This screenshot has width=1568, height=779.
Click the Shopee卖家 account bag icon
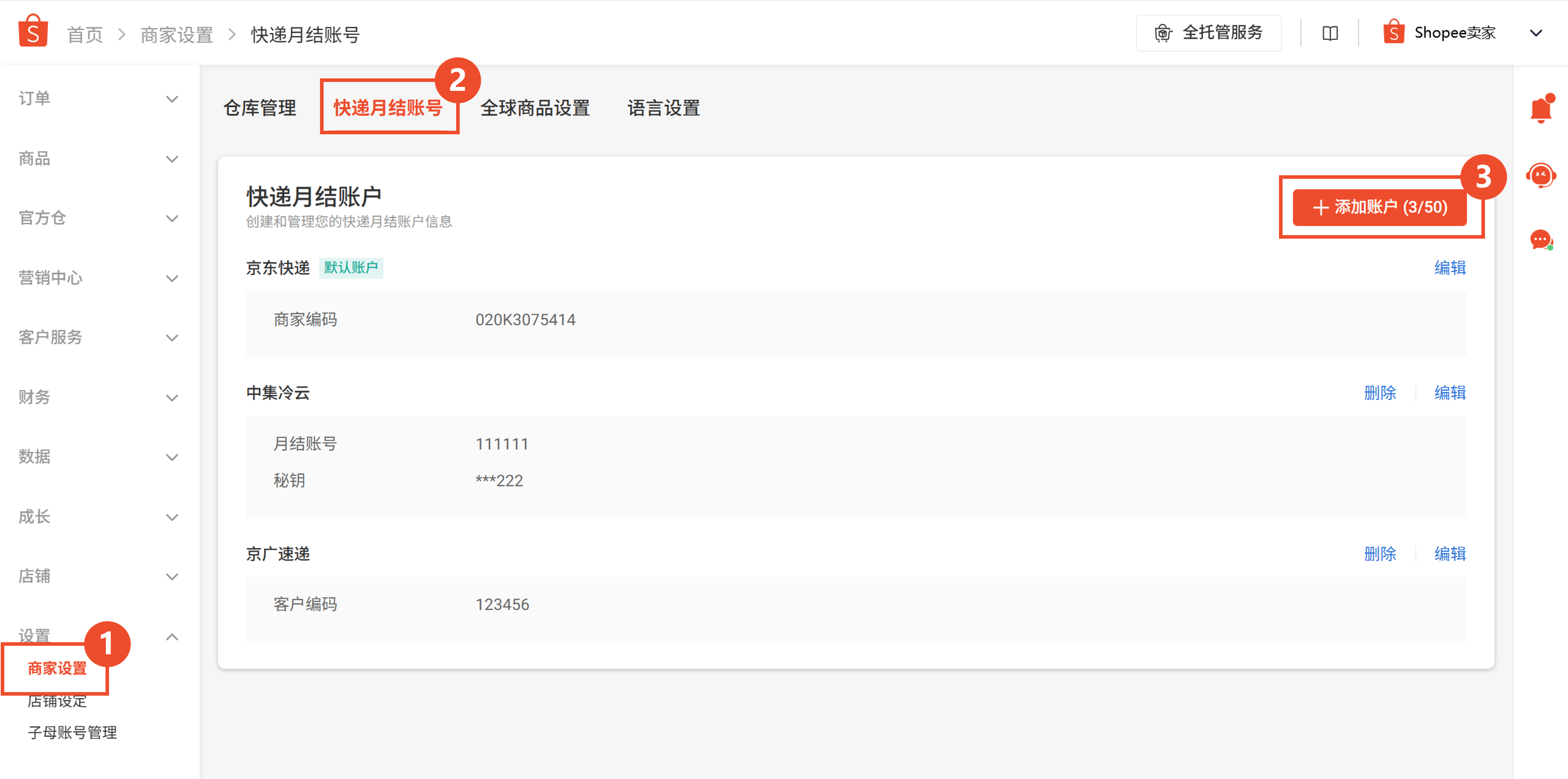[1393, 32]
